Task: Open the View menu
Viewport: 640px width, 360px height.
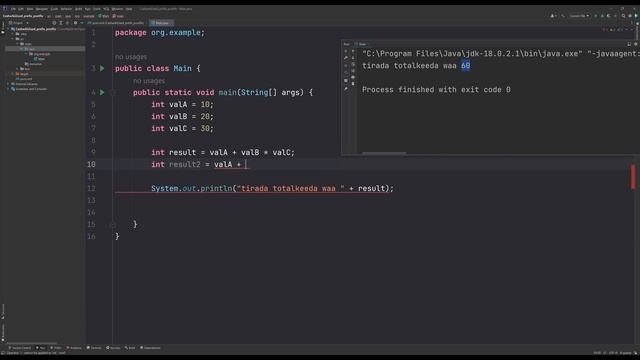Action: [x=30, y=9]
